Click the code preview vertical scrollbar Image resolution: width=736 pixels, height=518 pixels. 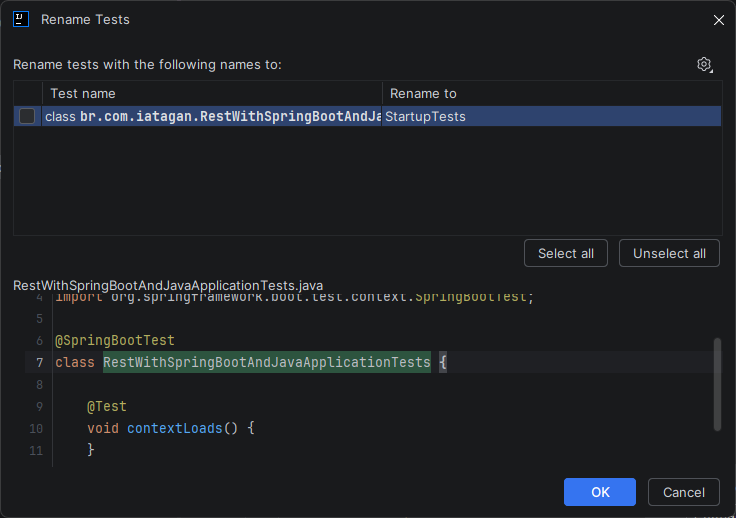pos(716,385)
